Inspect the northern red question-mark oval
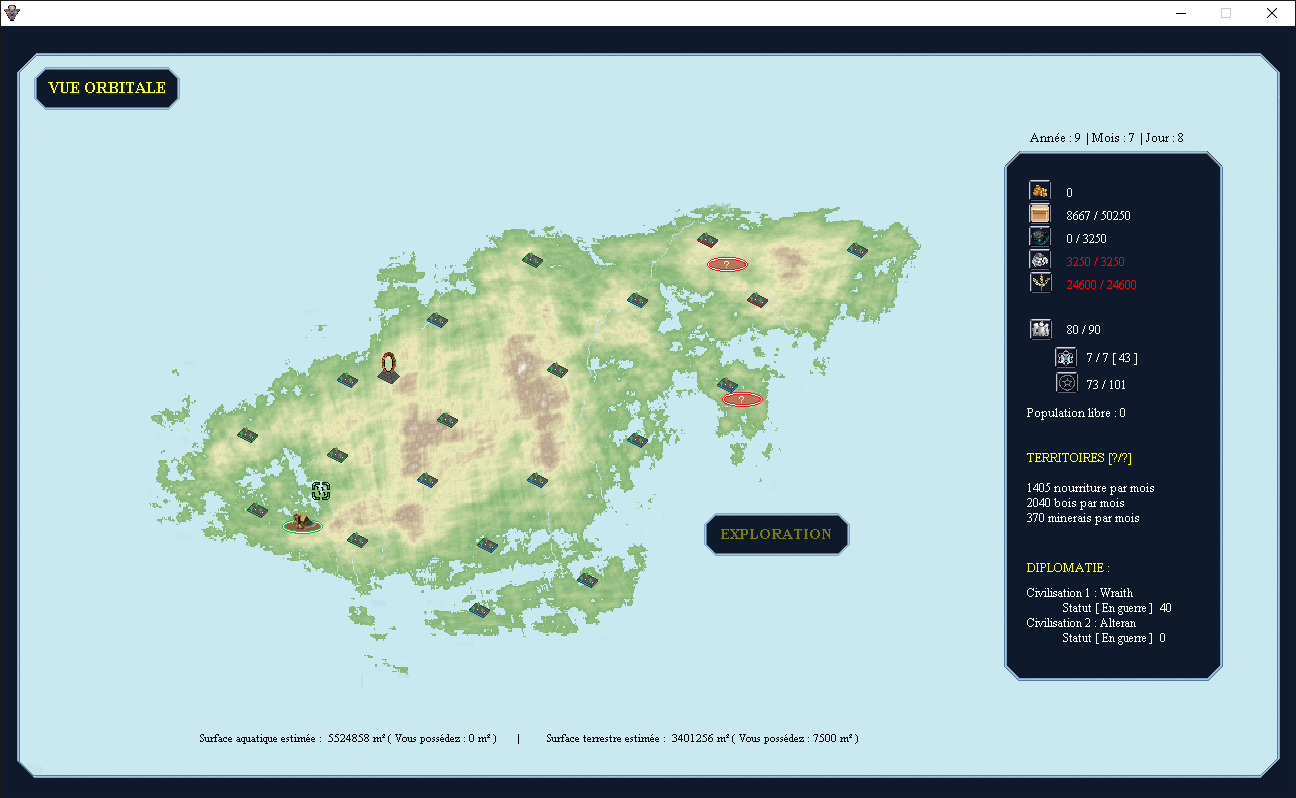 pyautogui.click(x=727, y=264)
